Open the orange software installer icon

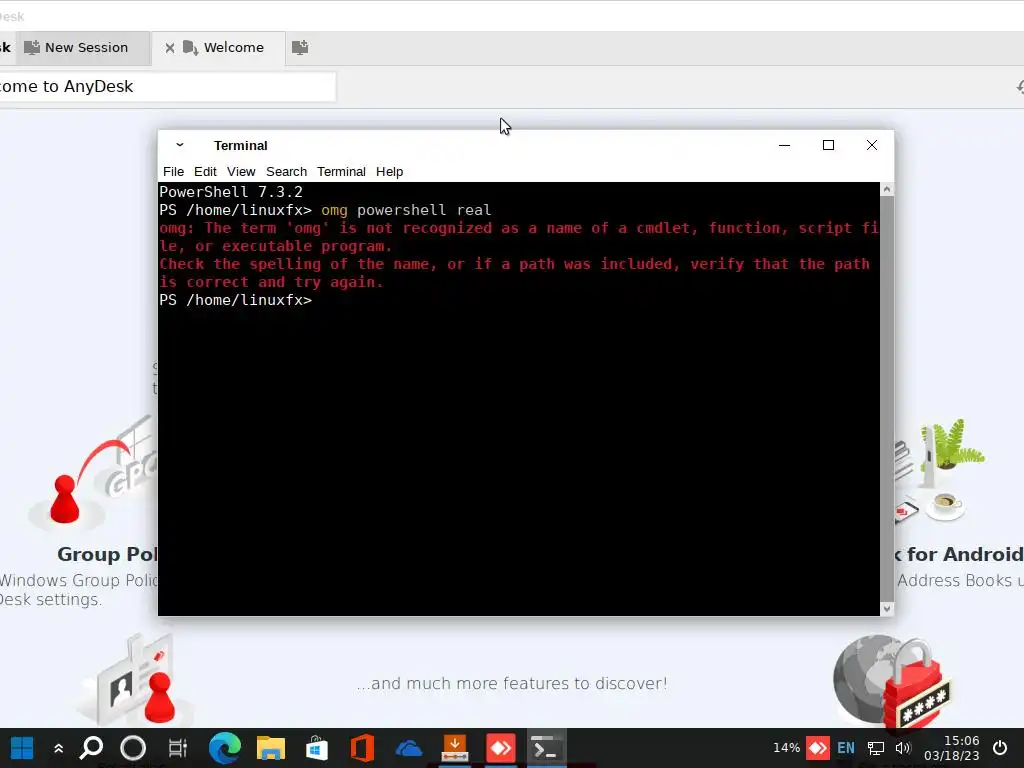tap(455, 748)
